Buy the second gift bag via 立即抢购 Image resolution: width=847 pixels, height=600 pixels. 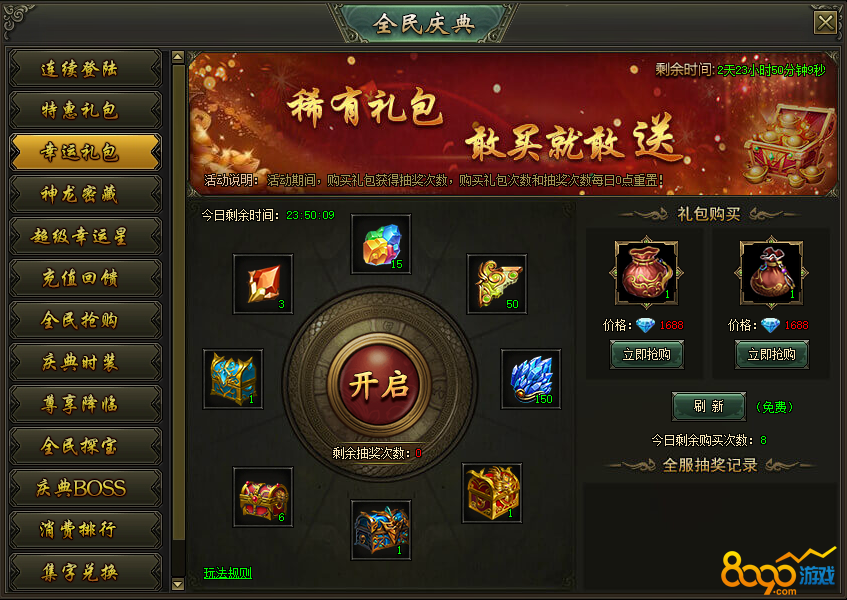point(771,354)
